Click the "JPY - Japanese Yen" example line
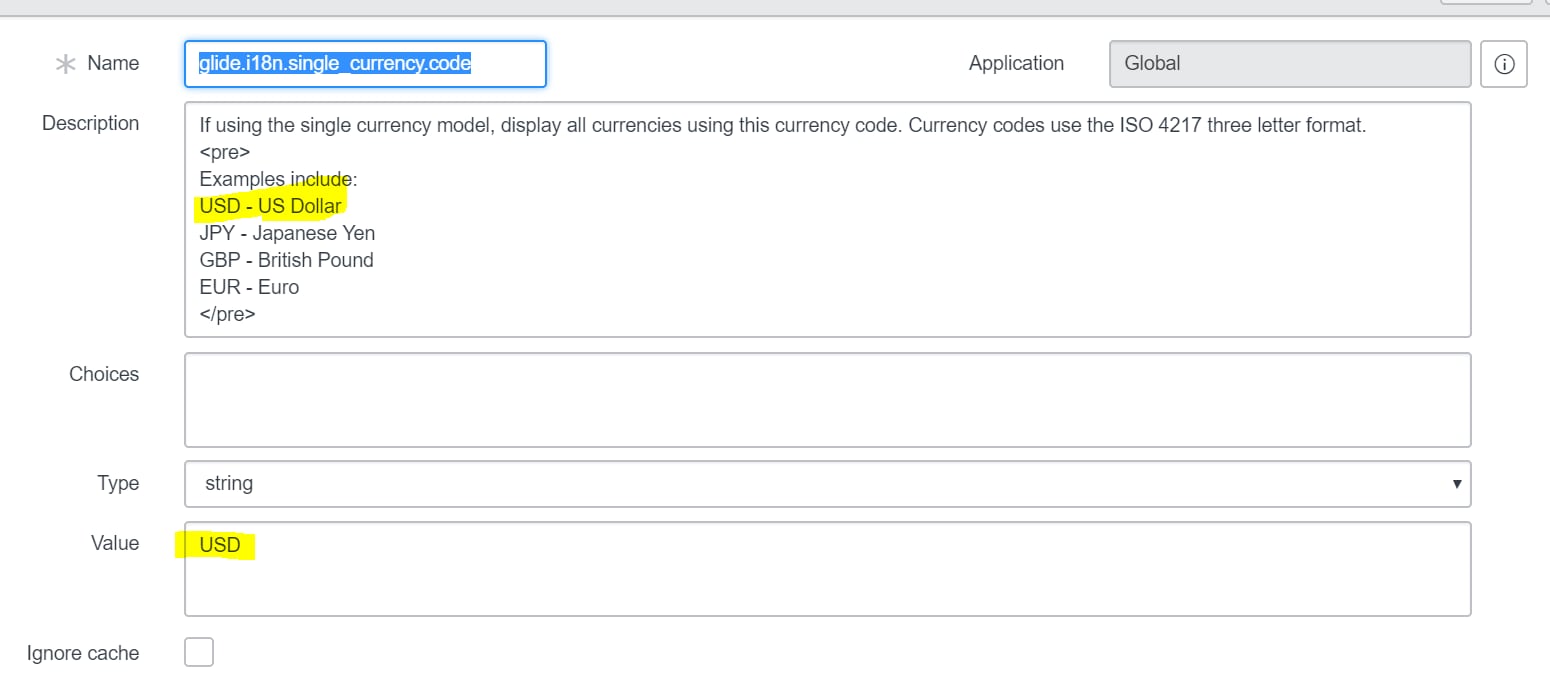The width and height of the screenshot is (1550, 697). point(287,232)
